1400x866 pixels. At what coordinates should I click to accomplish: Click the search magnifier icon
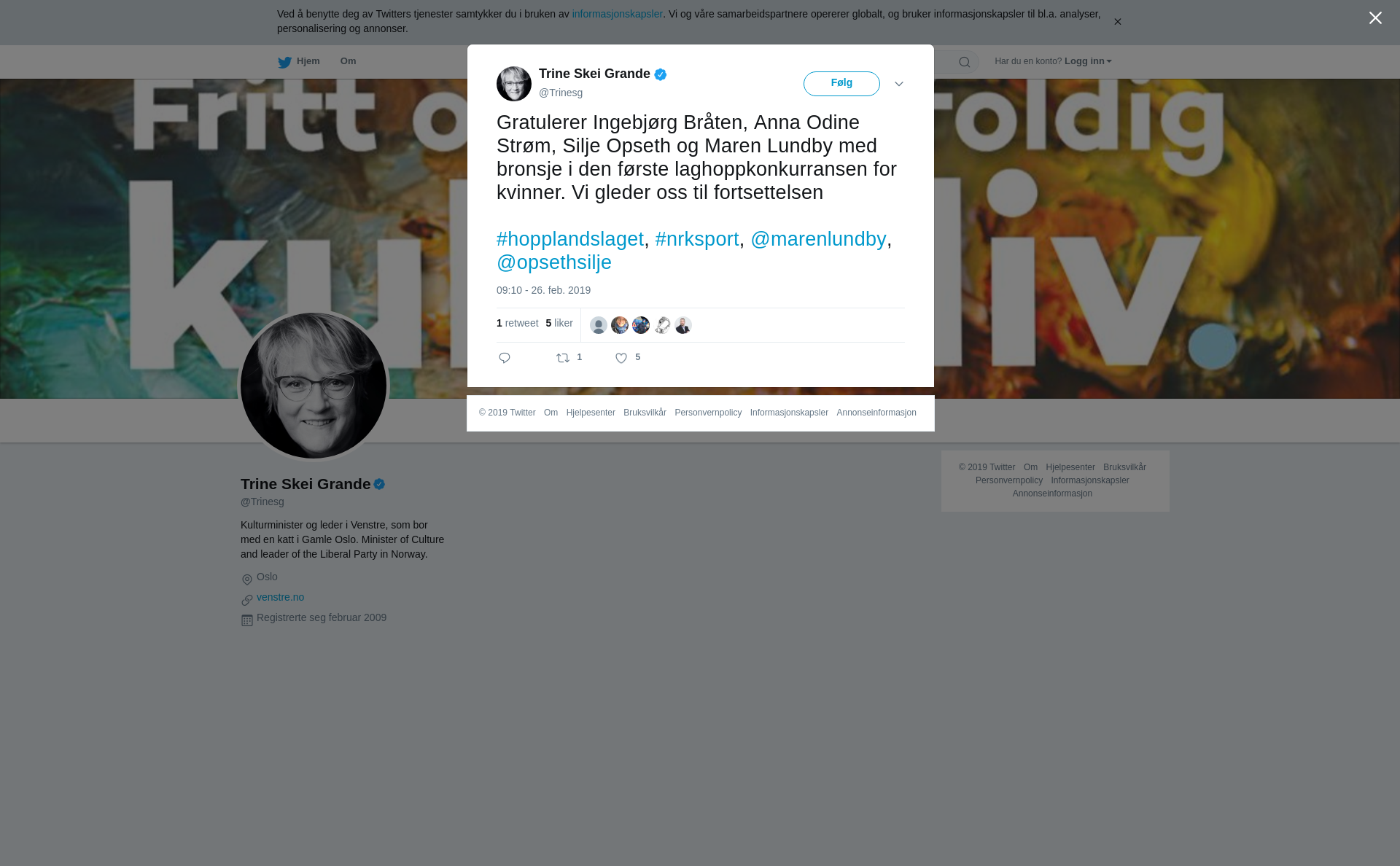965,62
